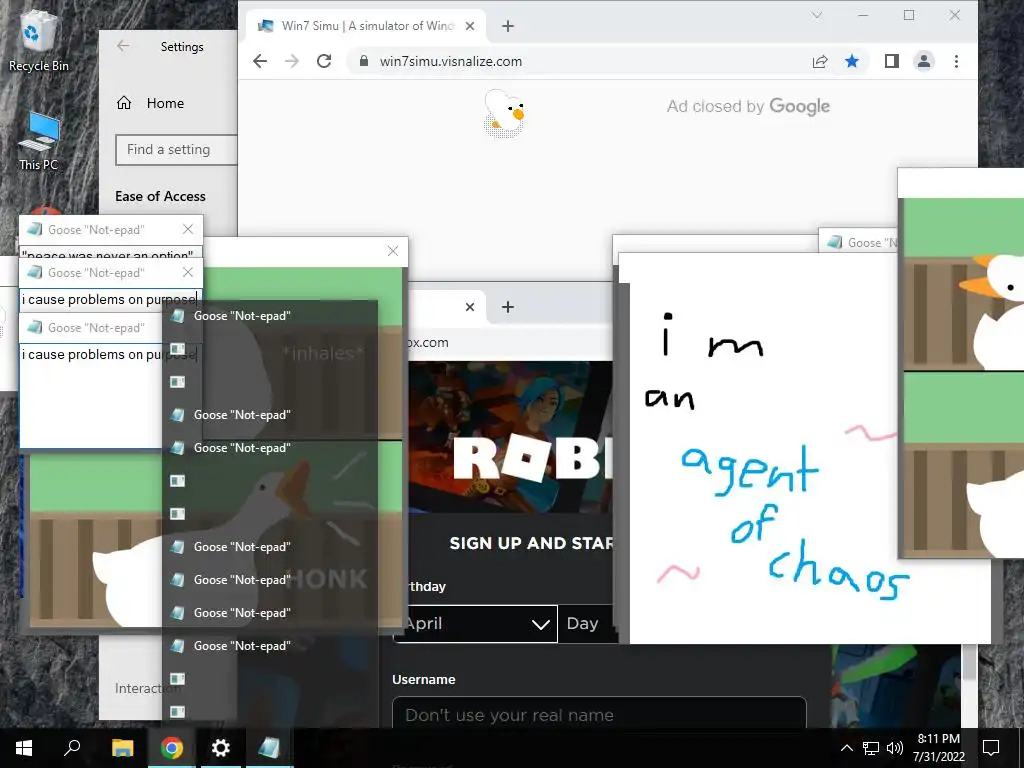Switch to the Win7 Simu Chrome tab

[x=366, y=26]
